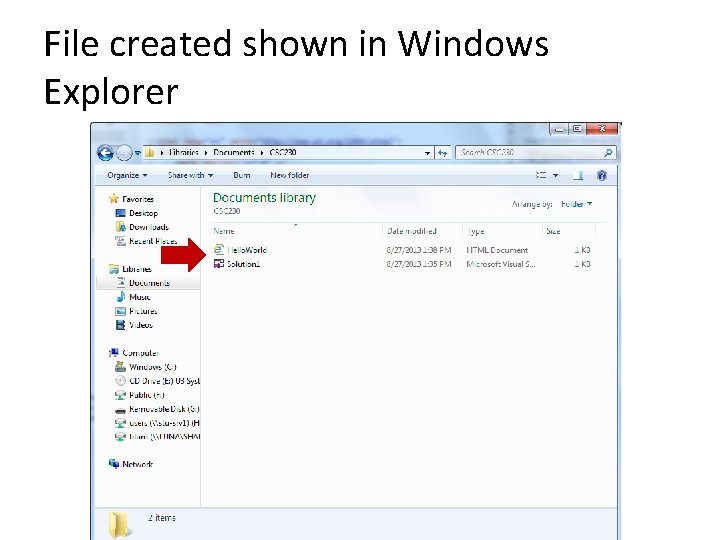Go back with the blue Back arrow
The height and width of the screenshot is (540, 720).
point(106,153)
